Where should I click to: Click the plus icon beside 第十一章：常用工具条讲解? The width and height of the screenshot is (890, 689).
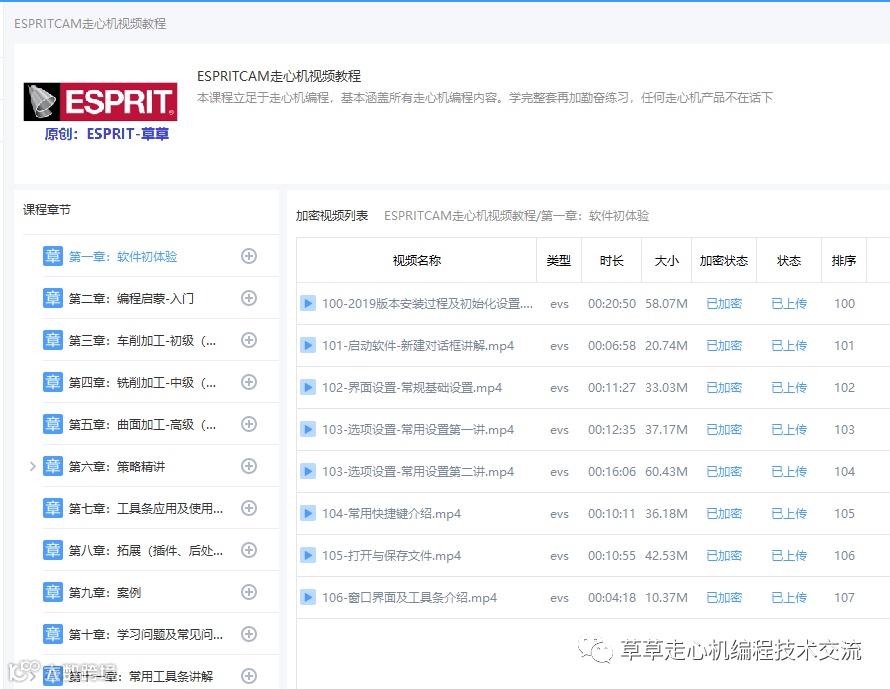coord(249,676)
